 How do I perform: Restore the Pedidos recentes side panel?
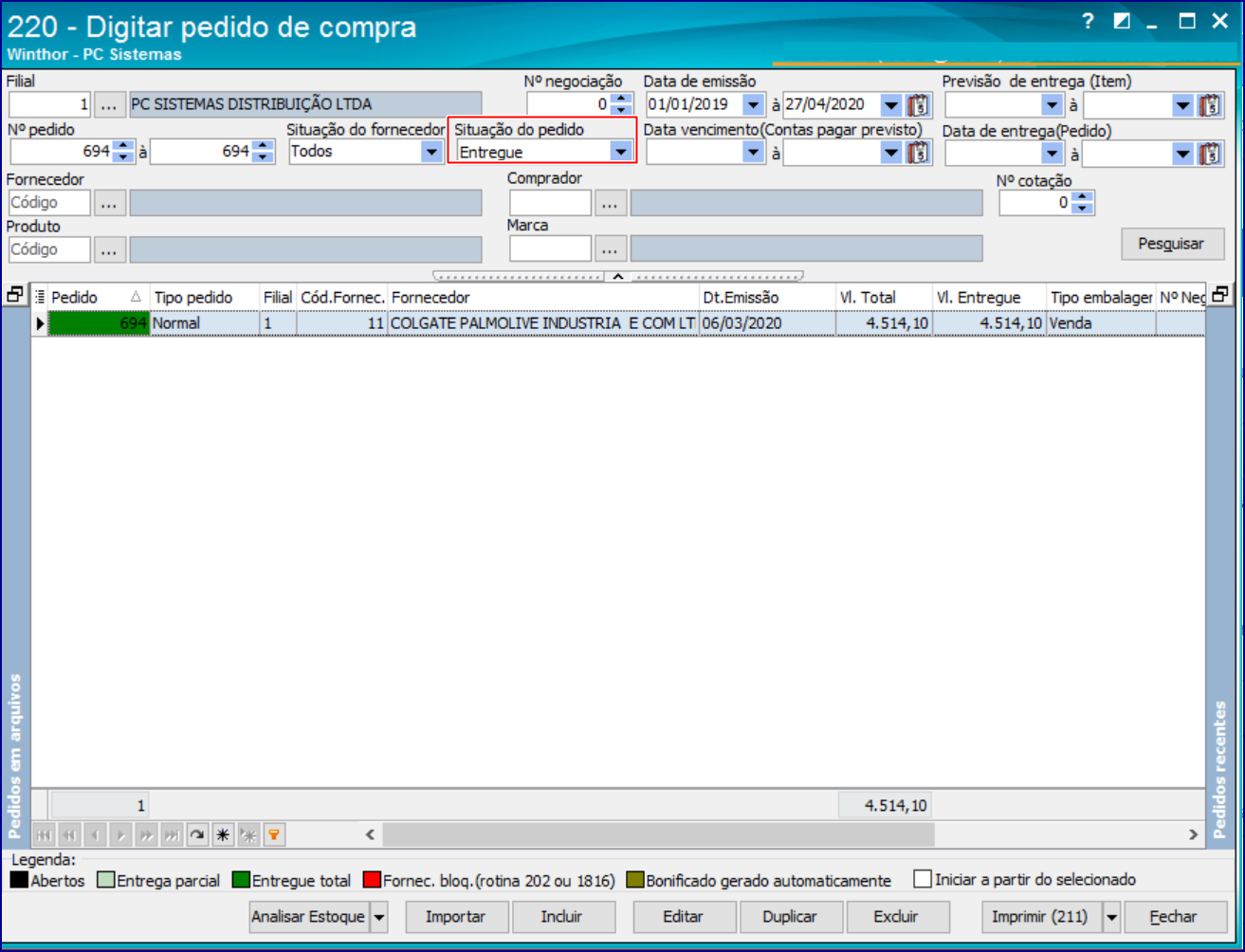click(x=1221, y=295)
